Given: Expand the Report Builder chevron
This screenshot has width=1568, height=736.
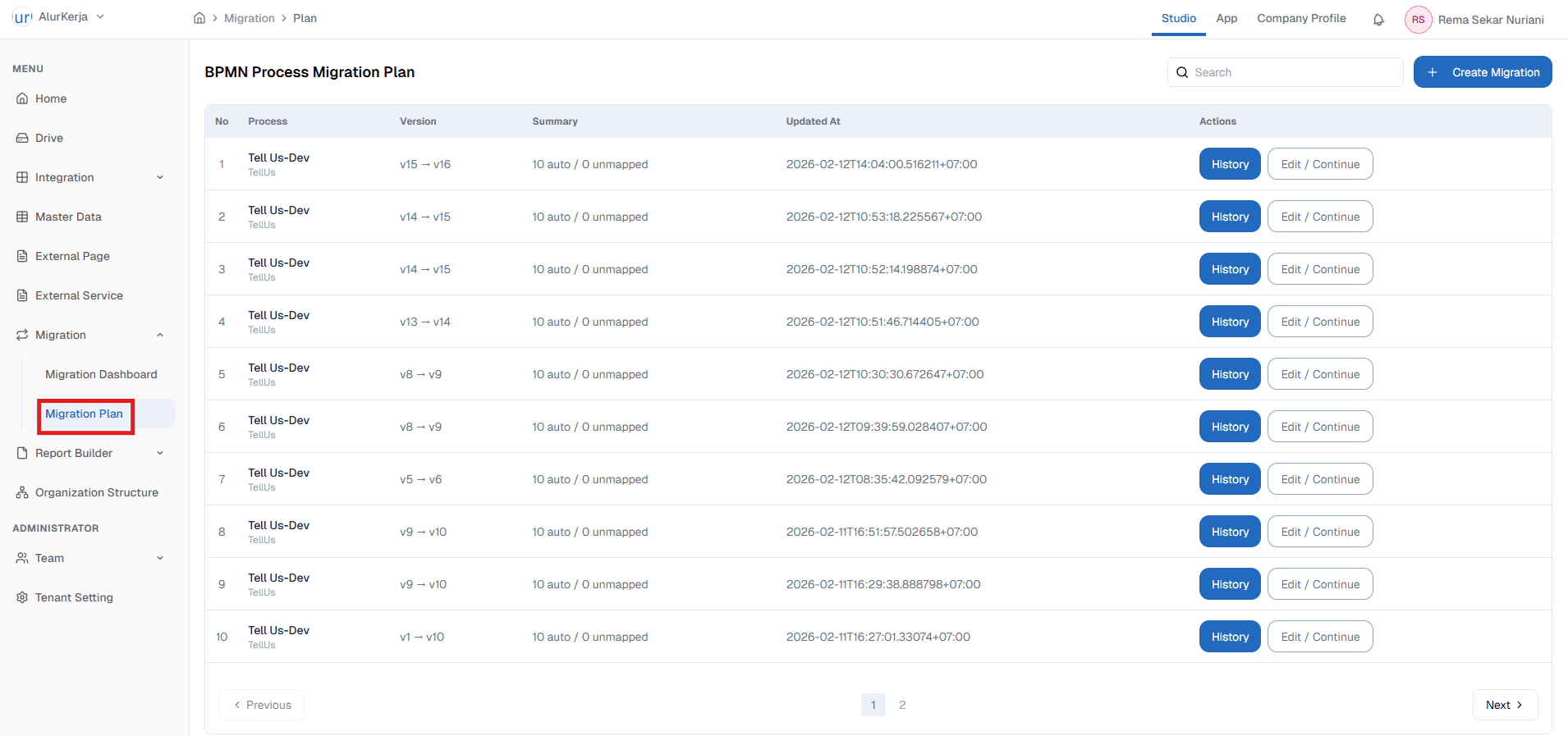Looking at the screenshot, I should click(160, 453).
